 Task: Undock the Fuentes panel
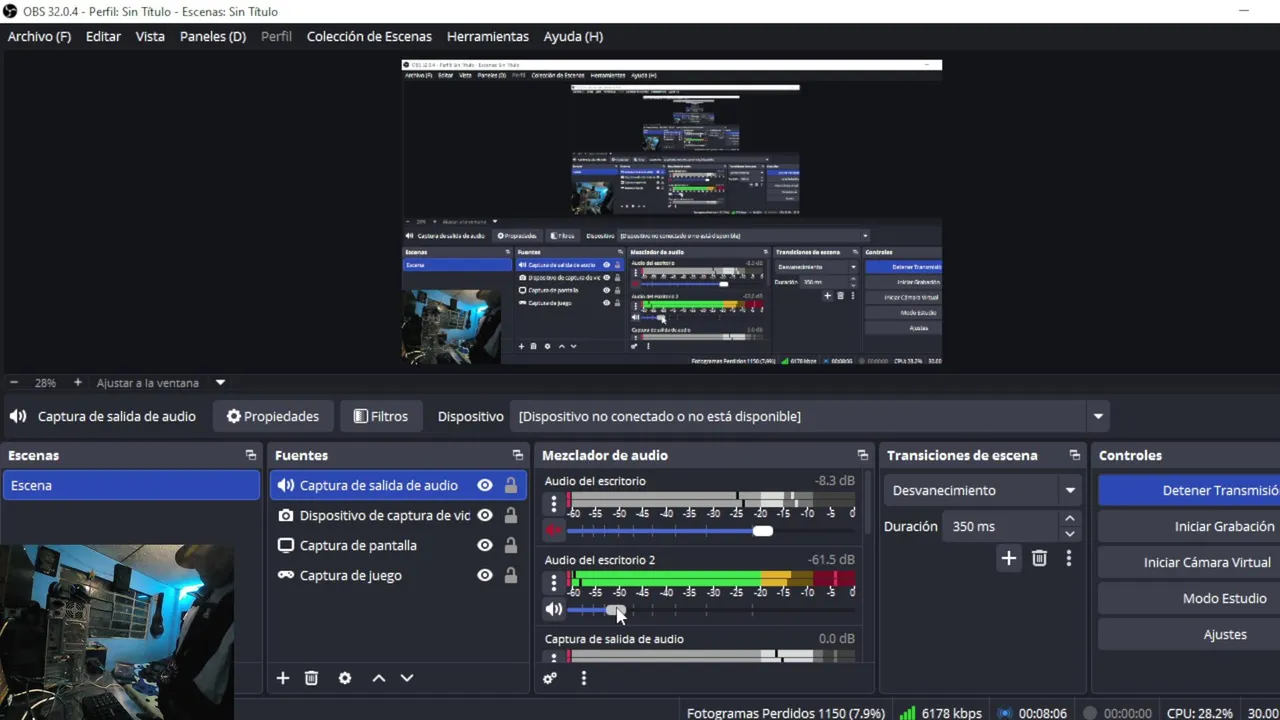[x=517, y=455]
